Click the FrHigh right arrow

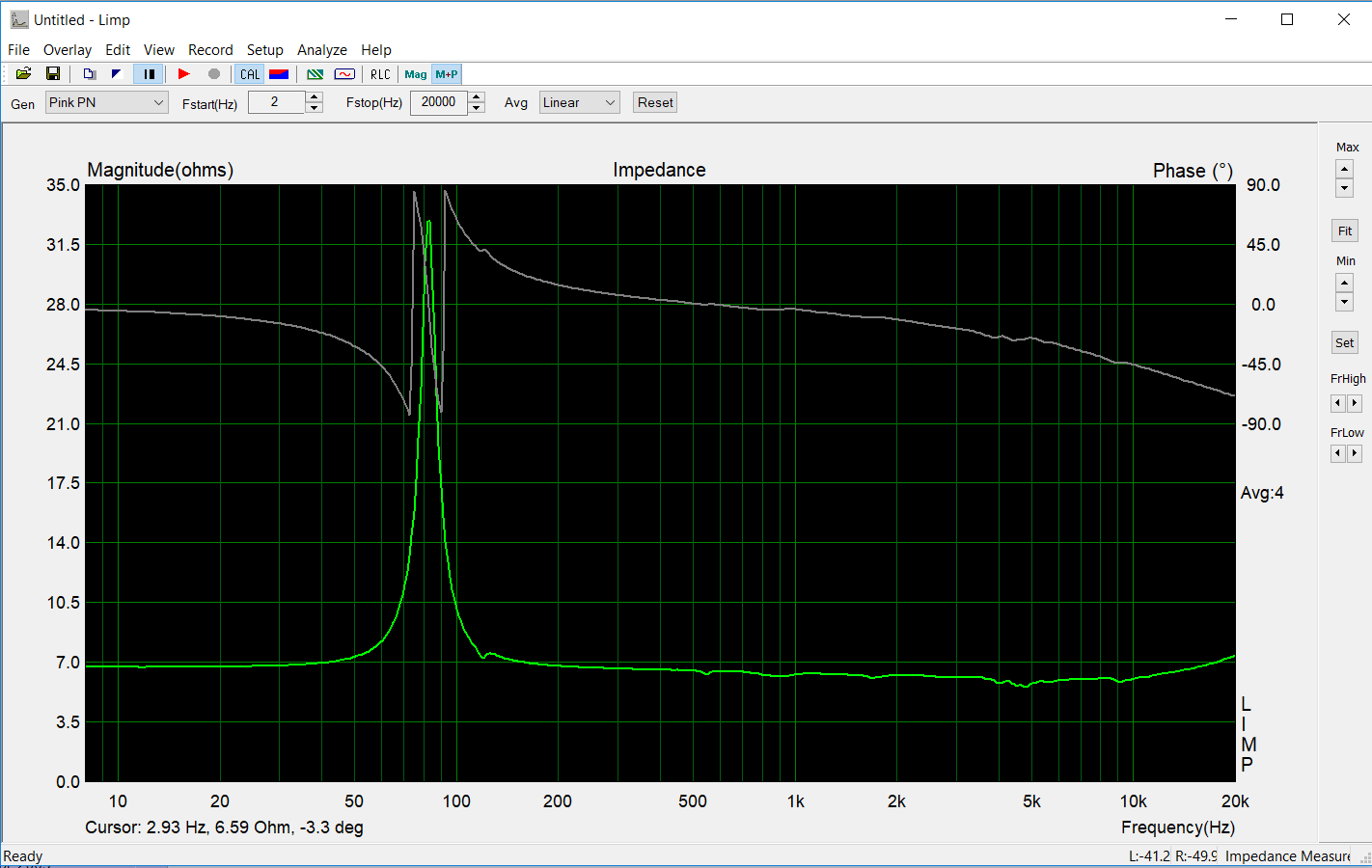coord(1354,403)
